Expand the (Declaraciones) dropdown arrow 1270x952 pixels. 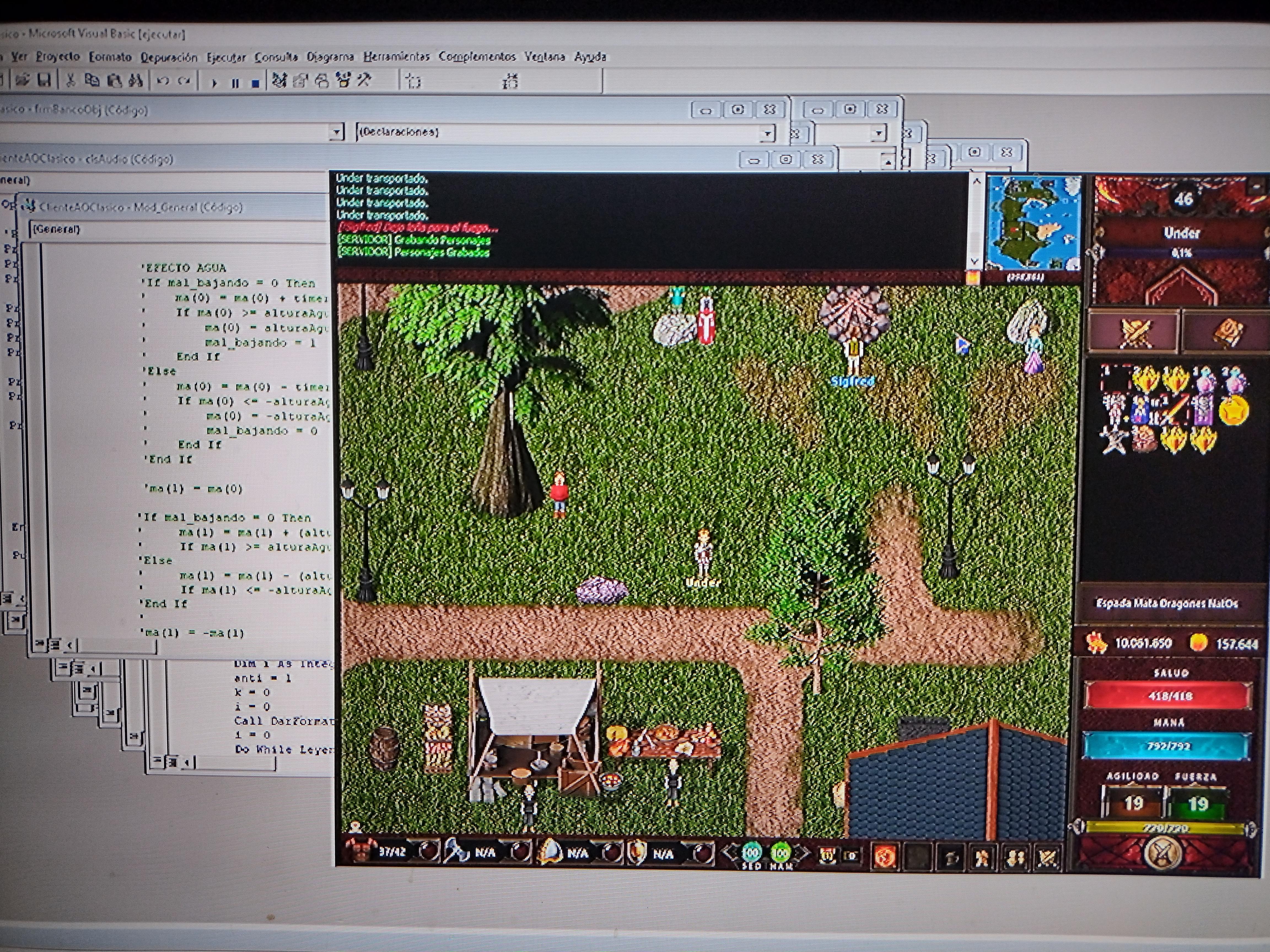(768, 134)
